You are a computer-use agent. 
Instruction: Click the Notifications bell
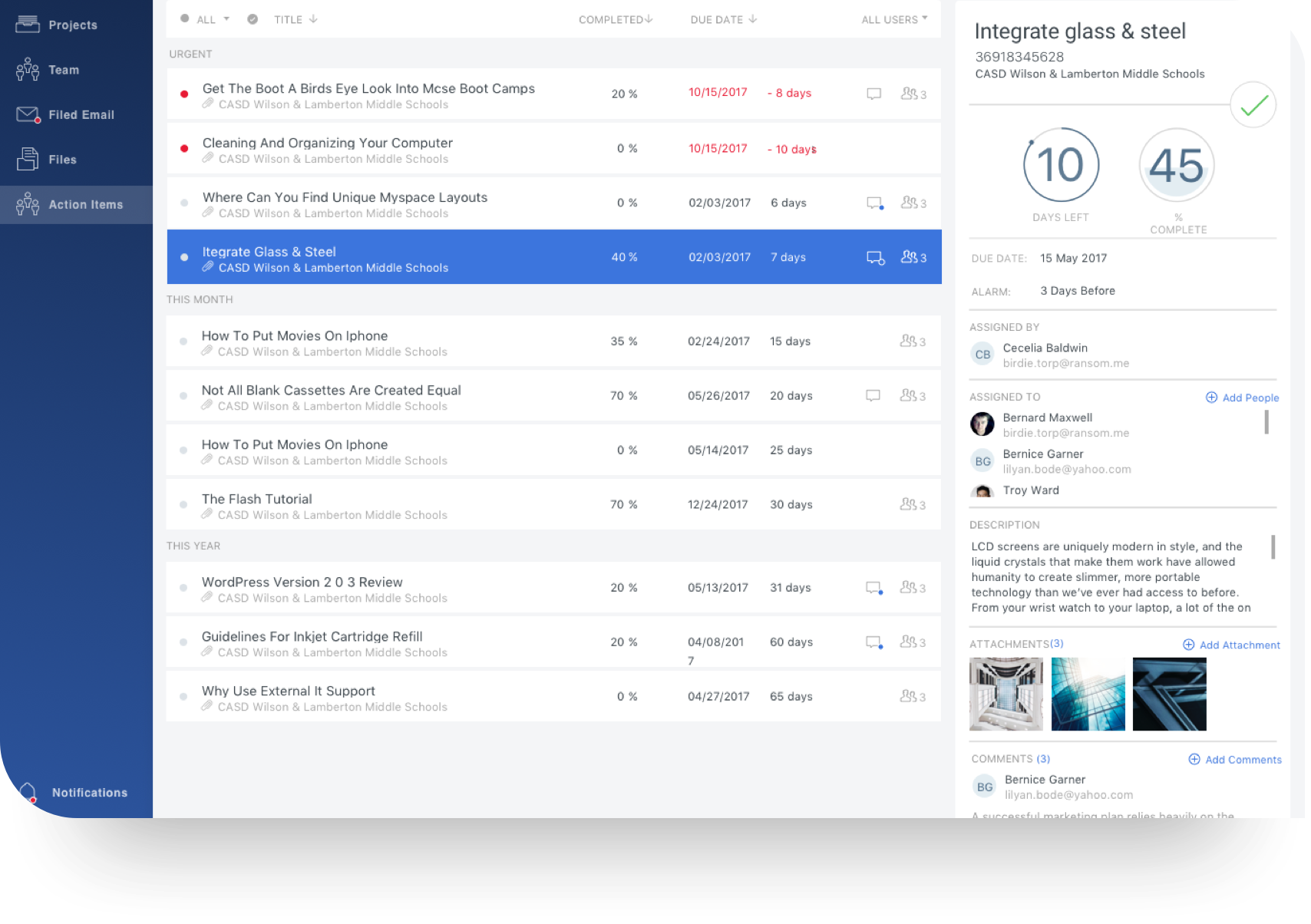(29, 792)
